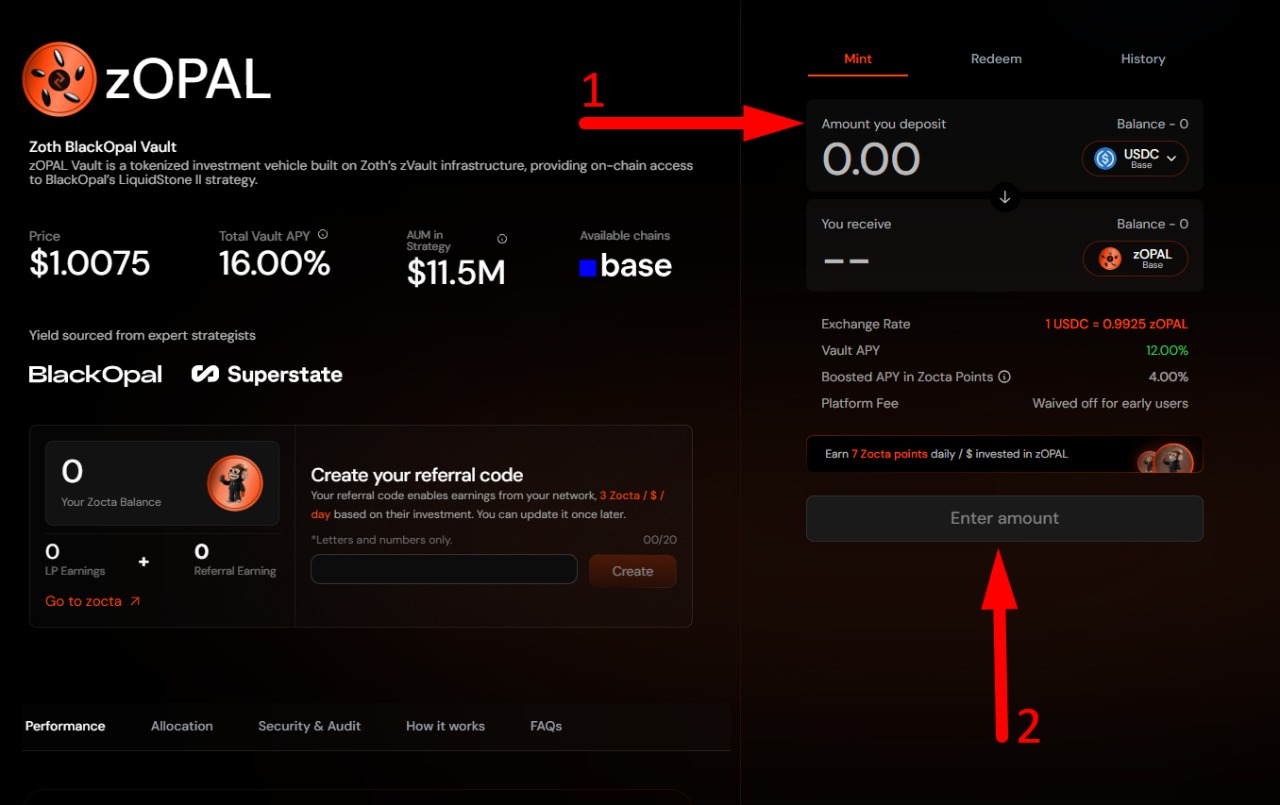Click the 16.00% Total Vault APY value
The height and width of the screenshot is (805, 1280).
click(x=275, y=264)
